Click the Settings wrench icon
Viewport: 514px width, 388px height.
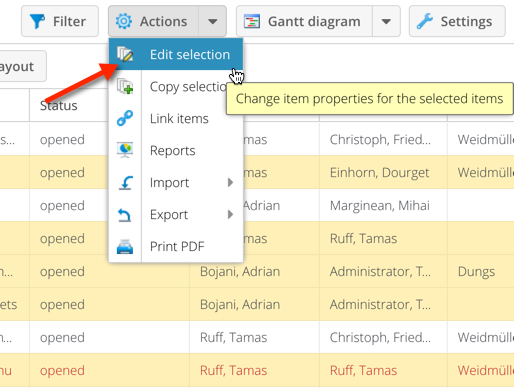(x=425, y=21)
